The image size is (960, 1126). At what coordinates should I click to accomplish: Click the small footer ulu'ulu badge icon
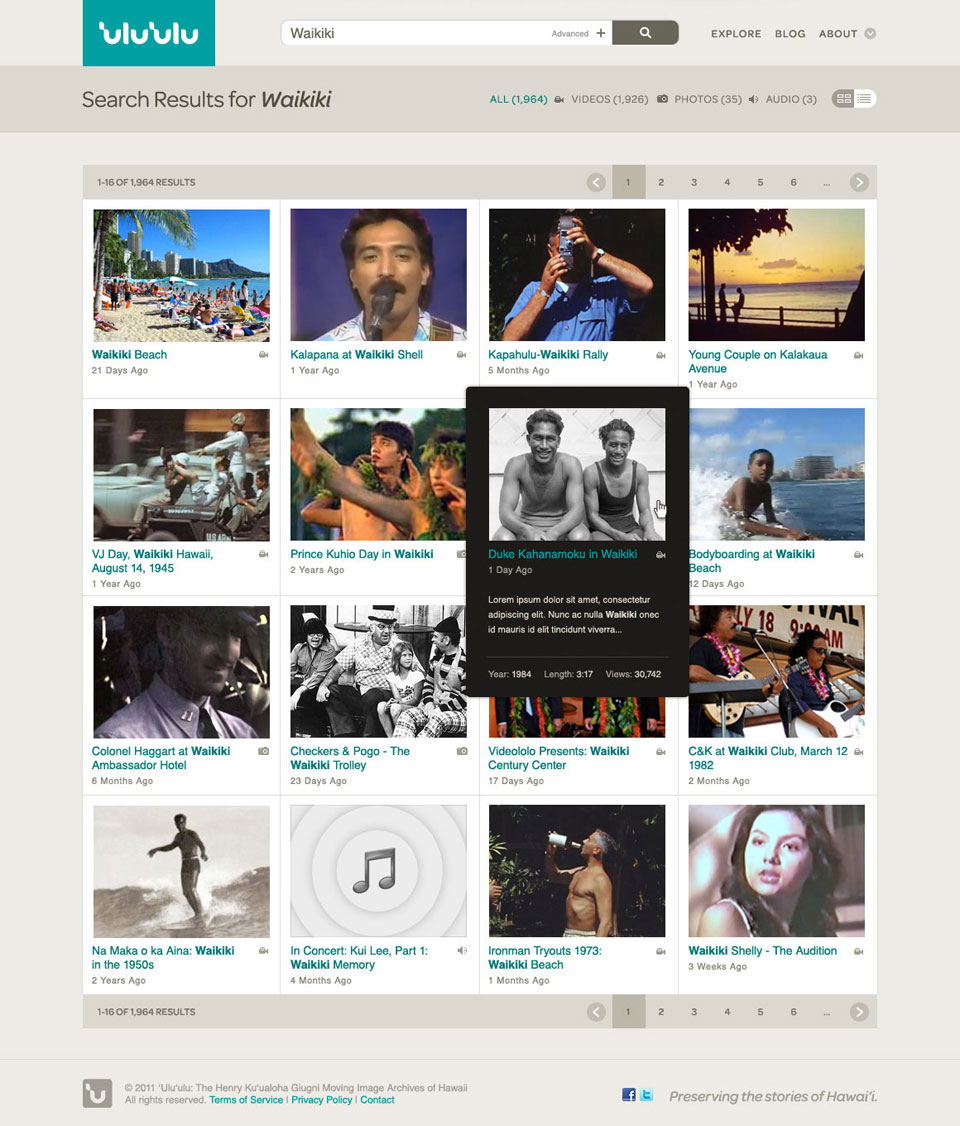coord(97,1094)
